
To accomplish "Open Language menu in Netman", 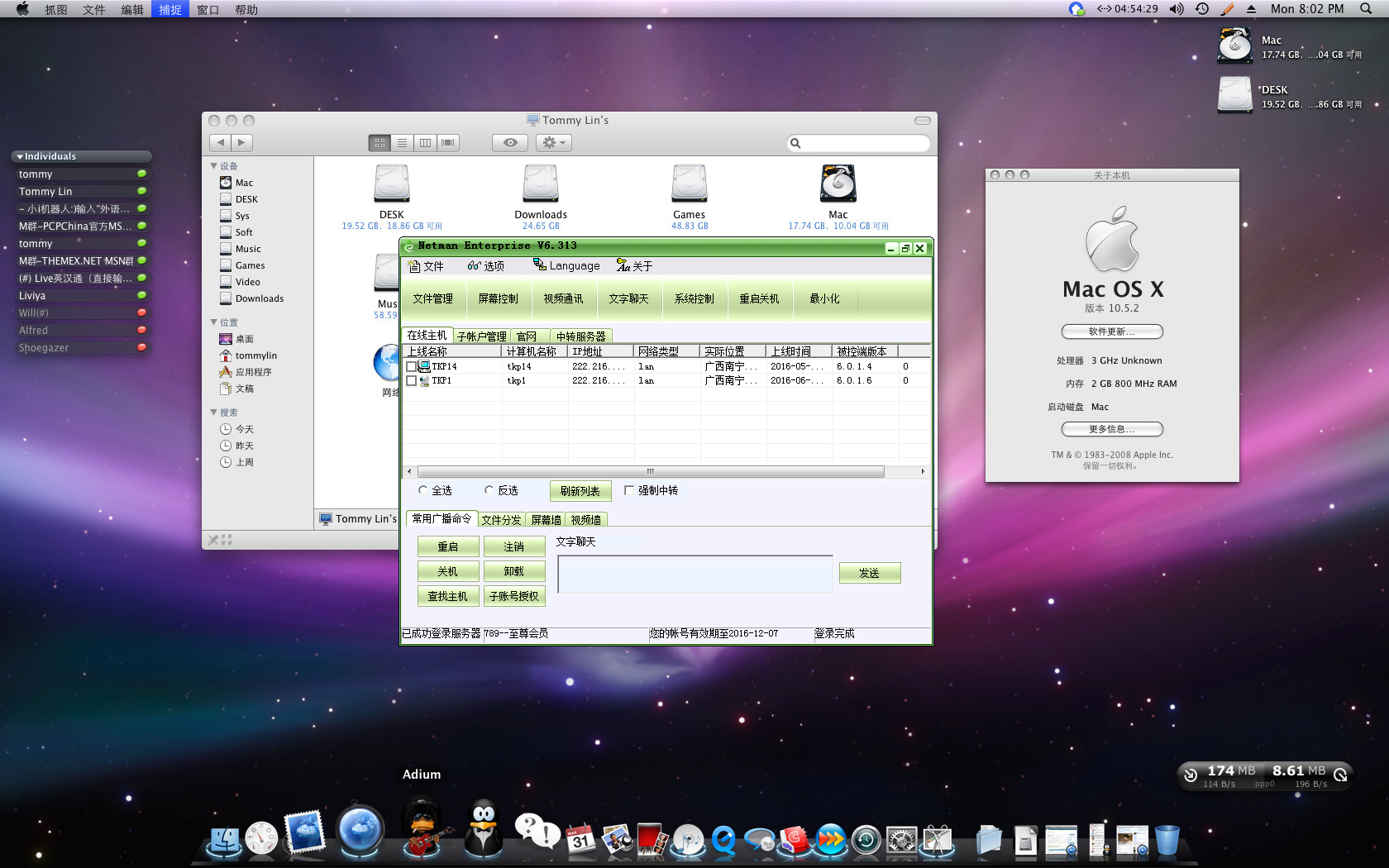I will click(566, 266).
